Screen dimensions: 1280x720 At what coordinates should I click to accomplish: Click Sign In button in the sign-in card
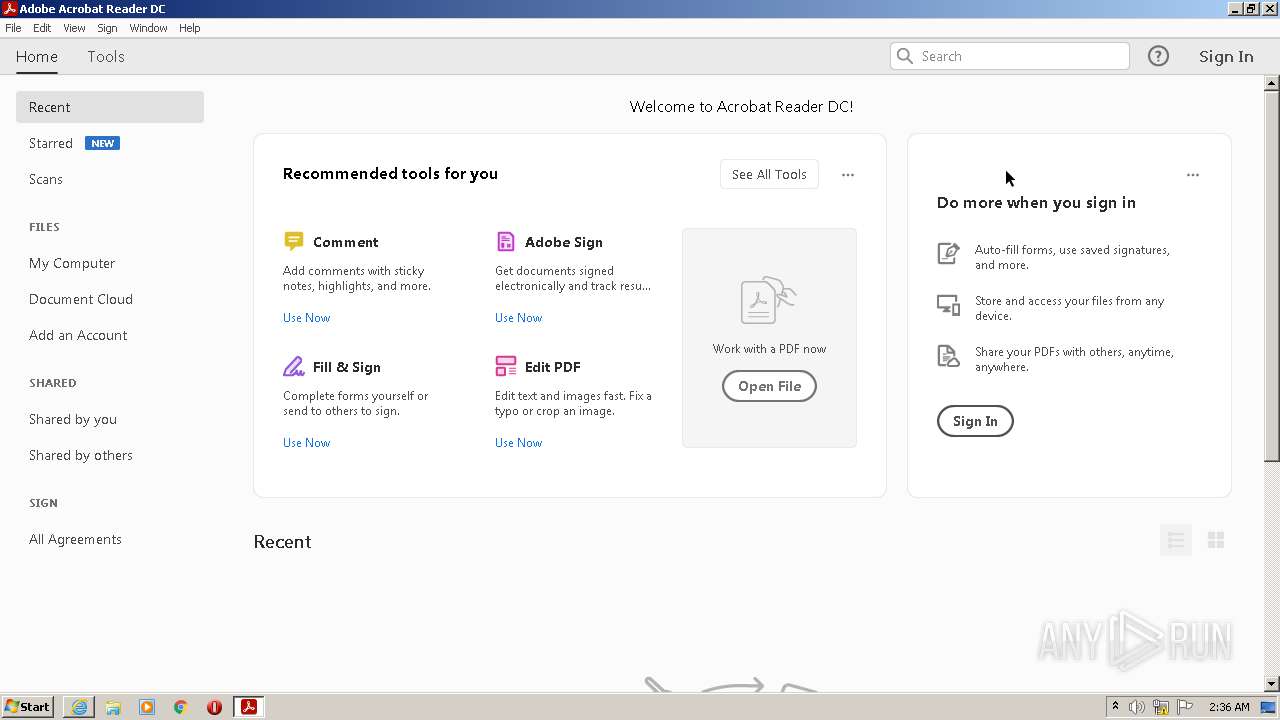click(975, 421)
